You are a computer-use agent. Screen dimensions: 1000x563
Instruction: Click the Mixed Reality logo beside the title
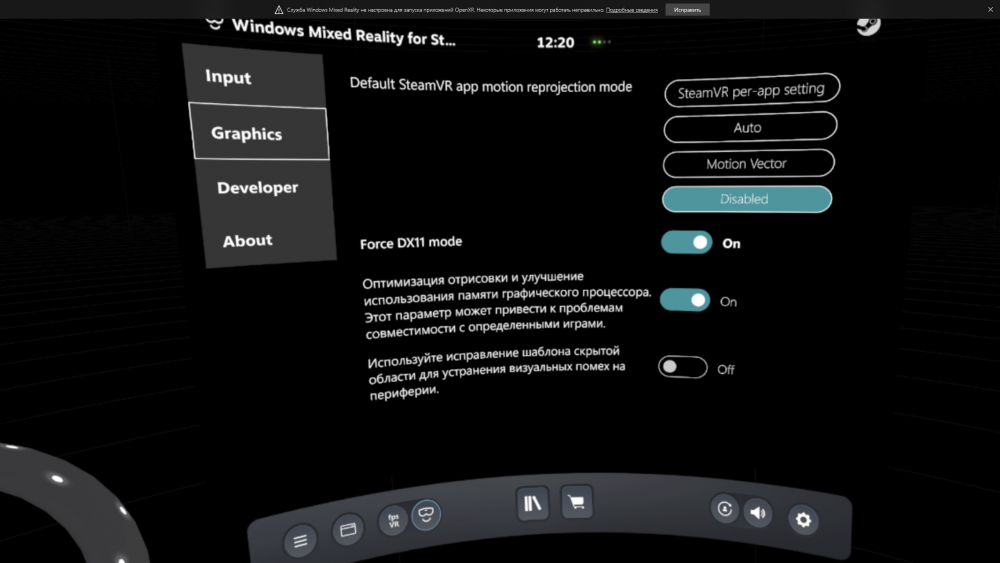pyautogui.click(x=215, y=24)
